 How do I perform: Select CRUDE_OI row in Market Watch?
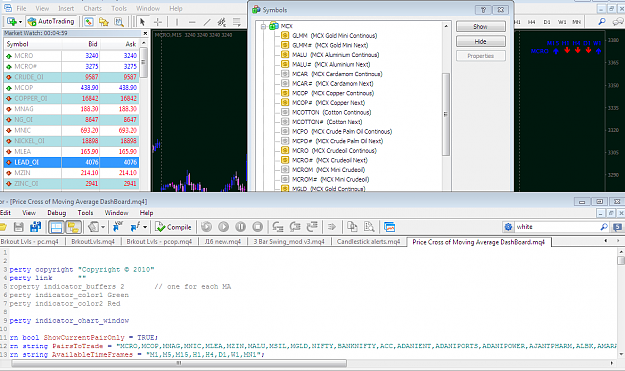point(72,77)
